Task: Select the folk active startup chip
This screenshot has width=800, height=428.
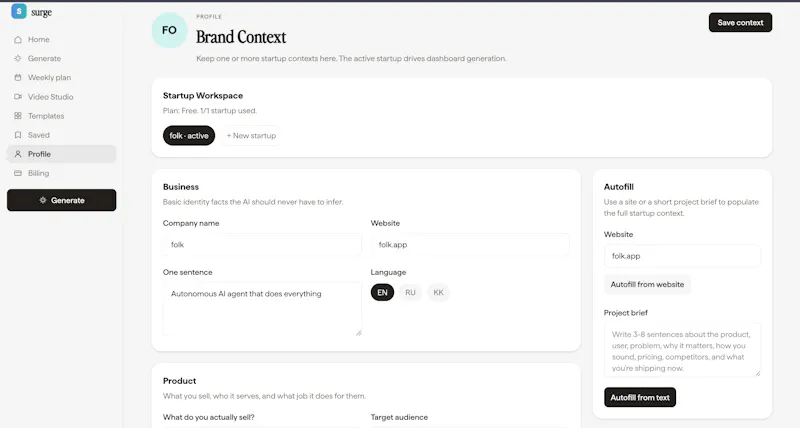Action: coord(189,136)
